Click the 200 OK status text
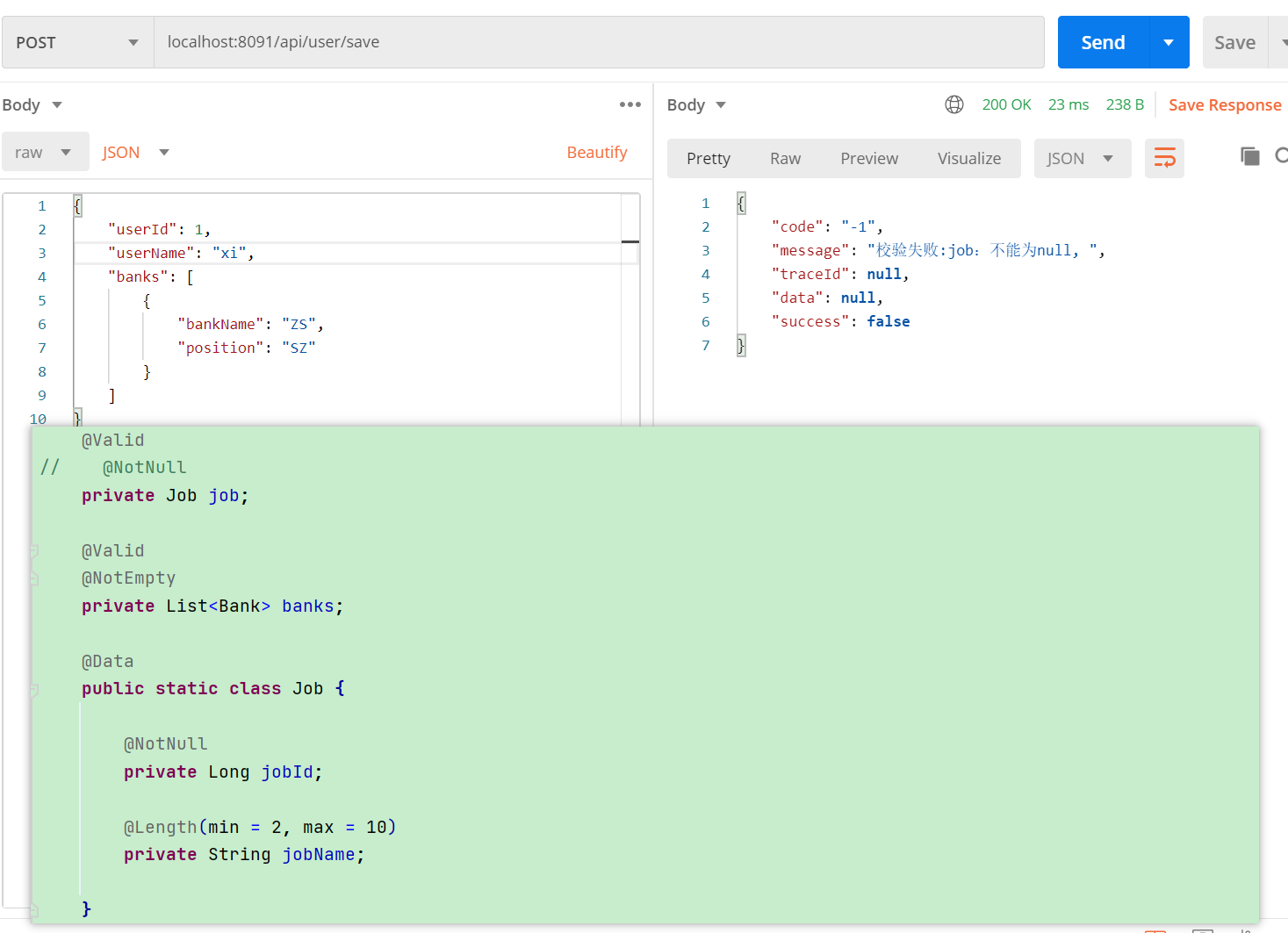Image resolution: width=1288 pixels, height=933 pixels. coord(1006,104)
